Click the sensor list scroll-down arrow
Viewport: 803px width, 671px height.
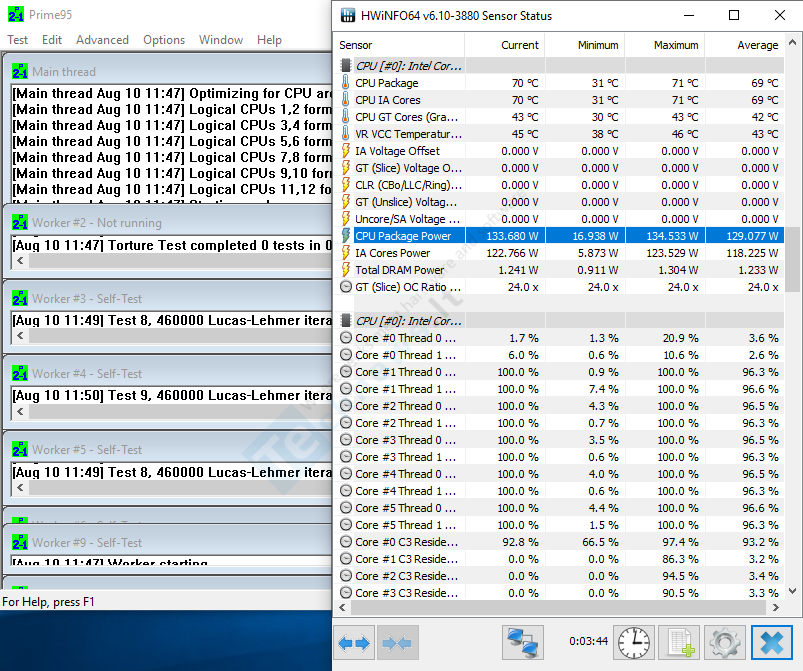point(792,591)
